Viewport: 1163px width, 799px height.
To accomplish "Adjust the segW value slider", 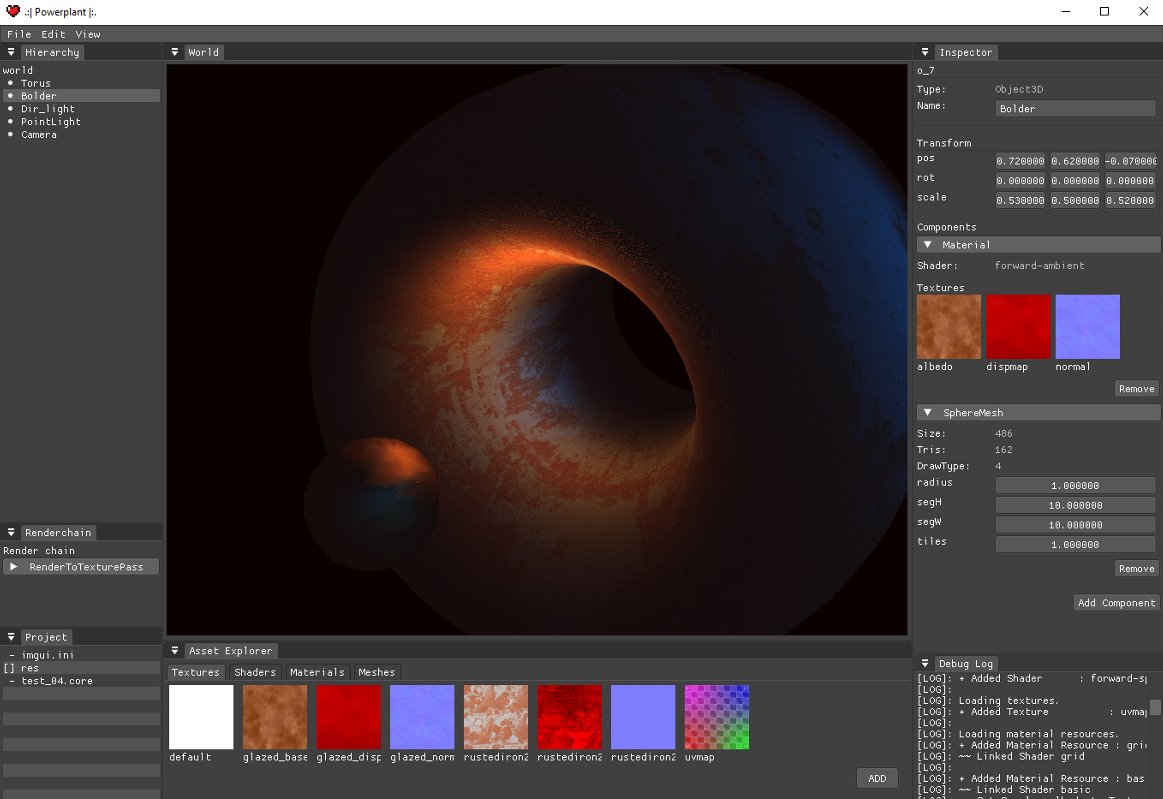I will tap(1075, 525).
